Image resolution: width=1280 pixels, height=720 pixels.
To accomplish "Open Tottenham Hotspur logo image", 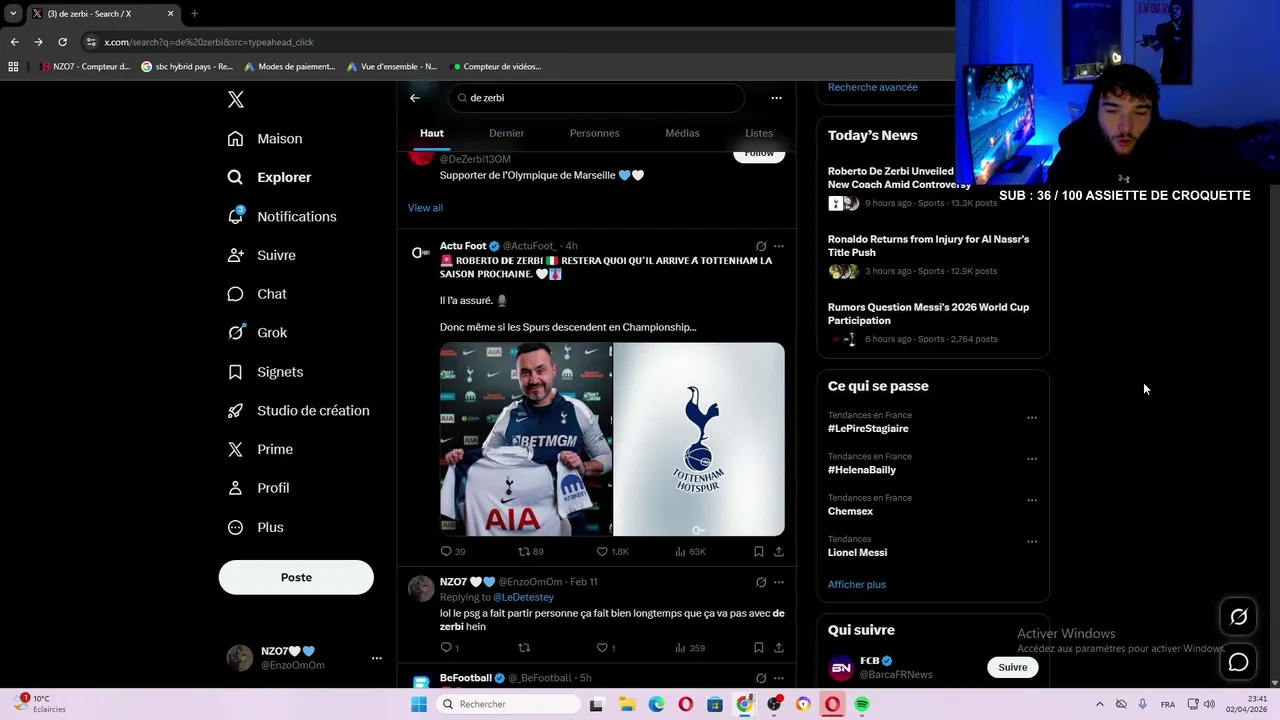I will 699,439.
